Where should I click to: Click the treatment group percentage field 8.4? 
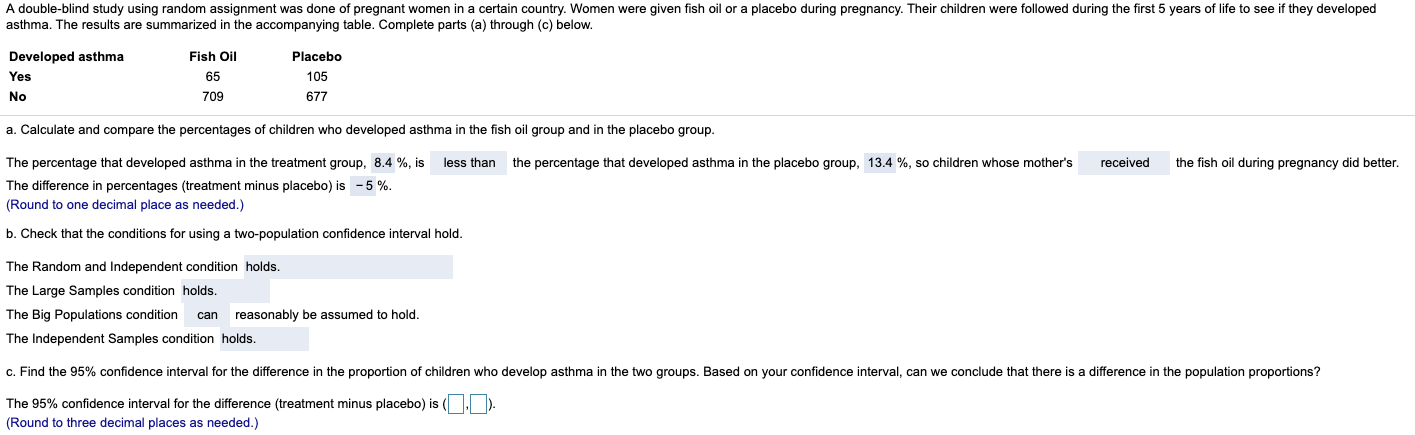pos(384,163)
